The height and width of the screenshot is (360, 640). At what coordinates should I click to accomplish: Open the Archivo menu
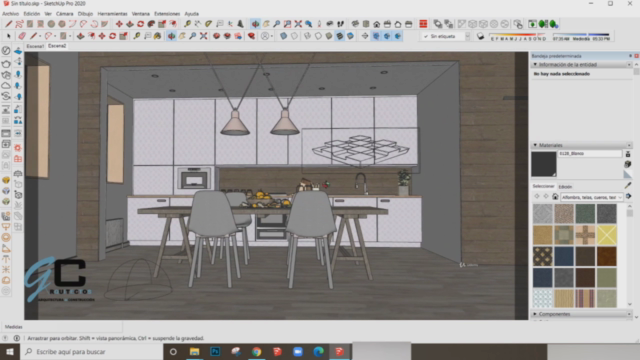[x=11, y=13]
